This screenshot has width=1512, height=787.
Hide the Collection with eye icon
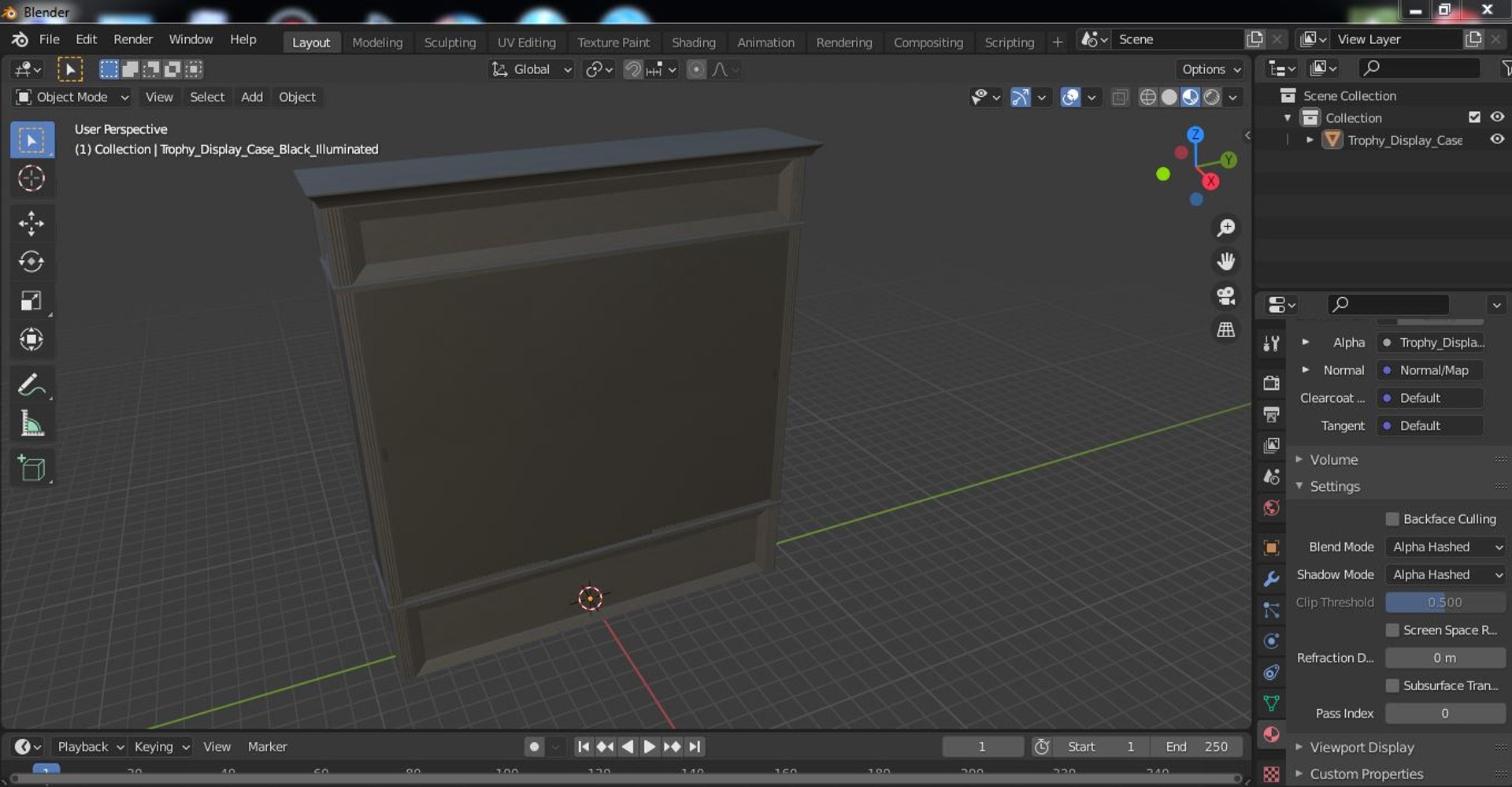coord(1497,117)
